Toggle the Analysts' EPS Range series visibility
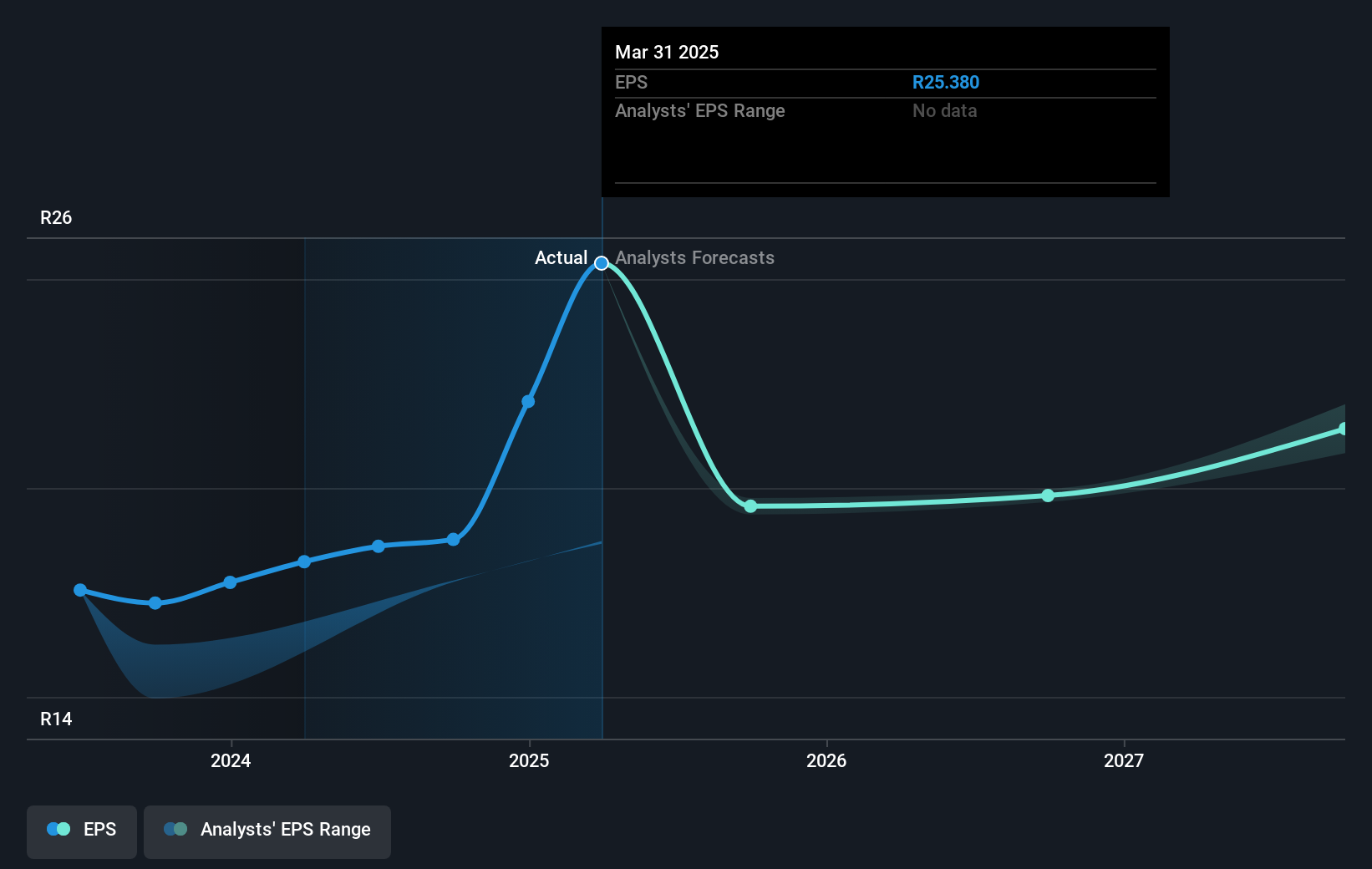Viewport: 1372px width, 869px height. click(x=267, y=831)
